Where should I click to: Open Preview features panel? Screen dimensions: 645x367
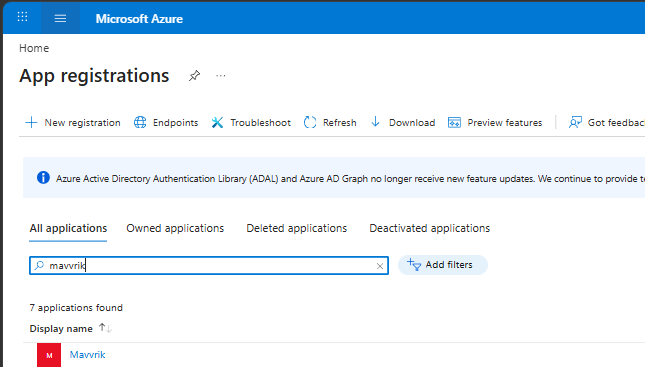[x=495, y=123]
